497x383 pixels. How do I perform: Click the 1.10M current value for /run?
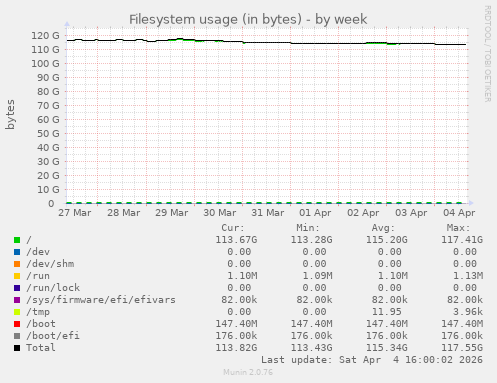[242, 276]
